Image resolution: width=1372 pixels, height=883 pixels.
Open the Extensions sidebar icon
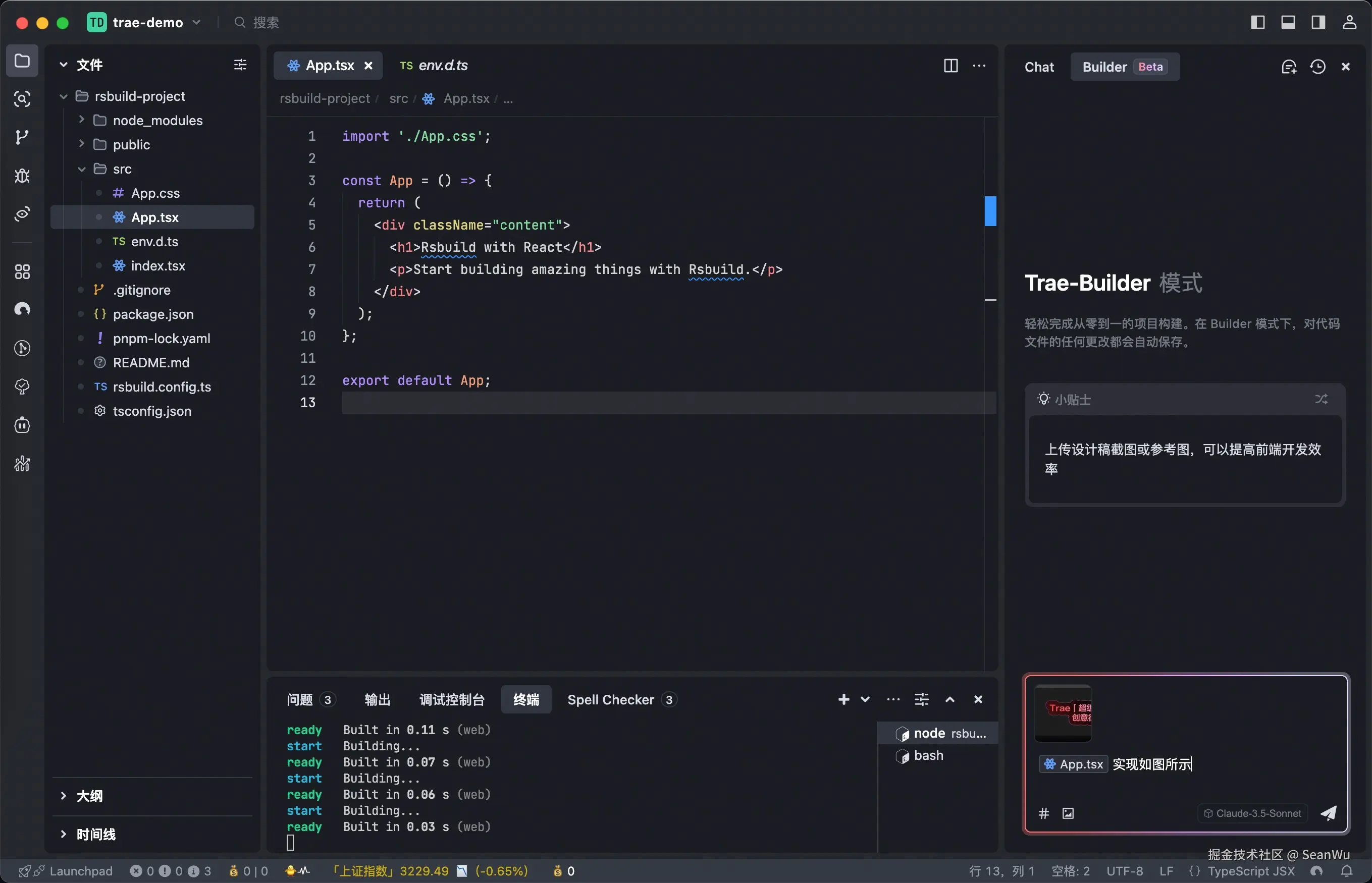(22, 271)
